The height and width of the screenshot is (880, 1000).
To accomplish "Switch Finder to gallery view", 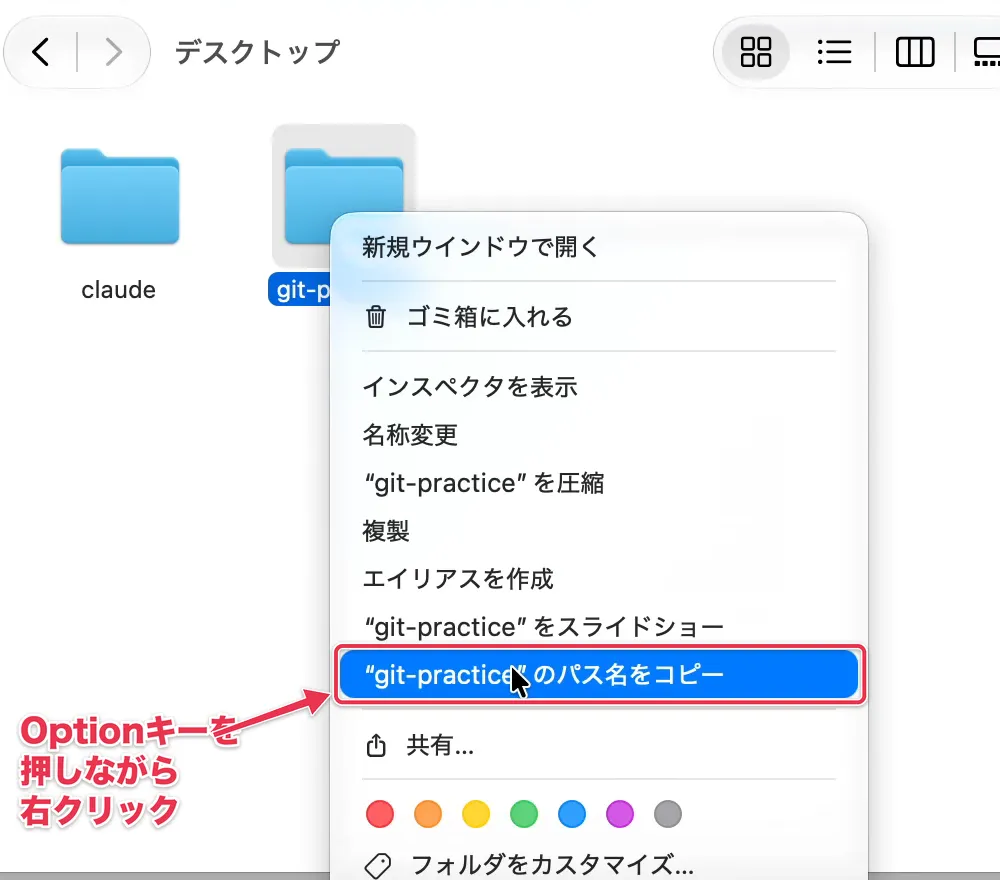I will coord(987,52).
